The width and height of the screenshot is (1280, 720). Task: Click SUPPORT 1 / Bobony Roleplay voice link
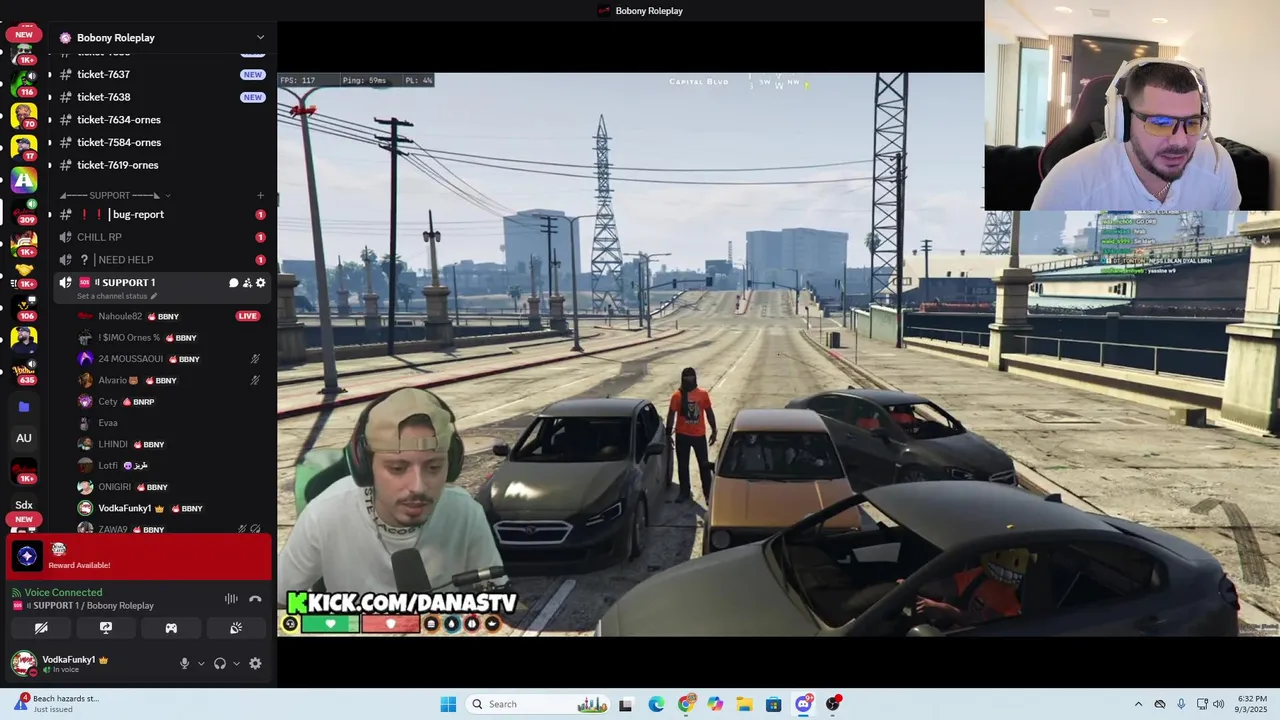89,606
